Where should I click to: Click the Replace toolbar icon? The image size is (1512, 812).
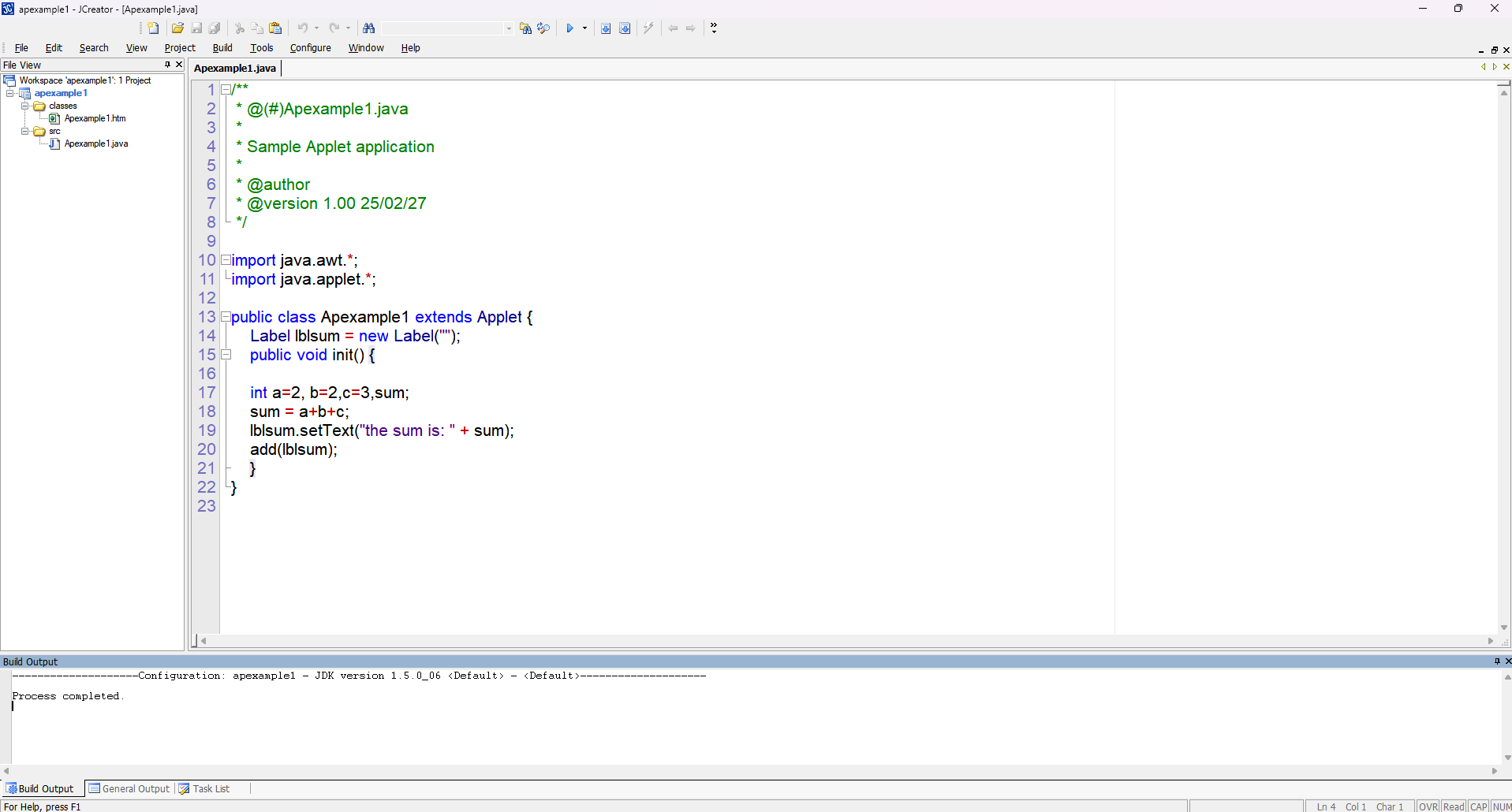(x=543, y=28)
